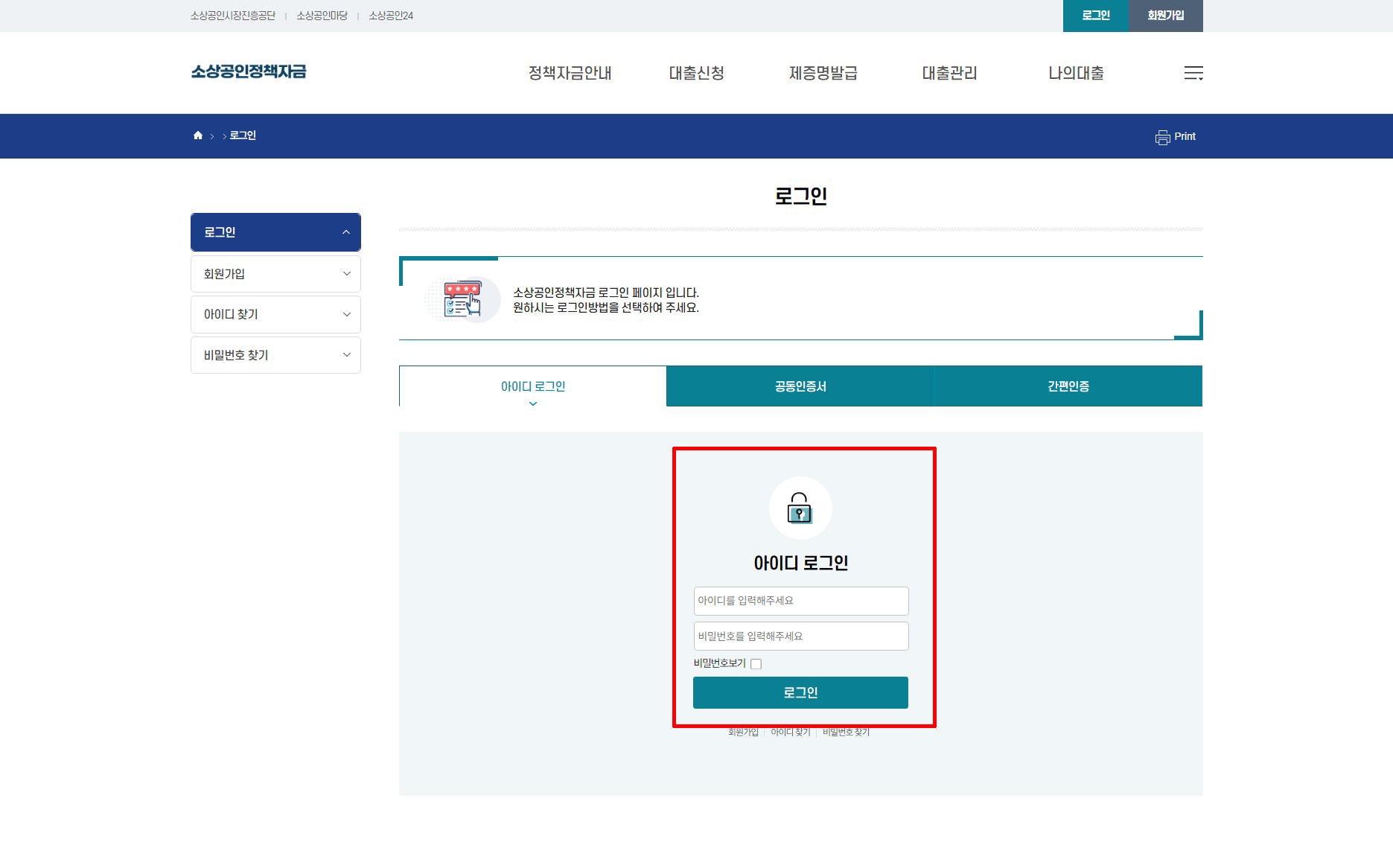Open the 정책자금안내 menu
The height and width of the screenshot is (868, 1393).
(x=570, y=73)
